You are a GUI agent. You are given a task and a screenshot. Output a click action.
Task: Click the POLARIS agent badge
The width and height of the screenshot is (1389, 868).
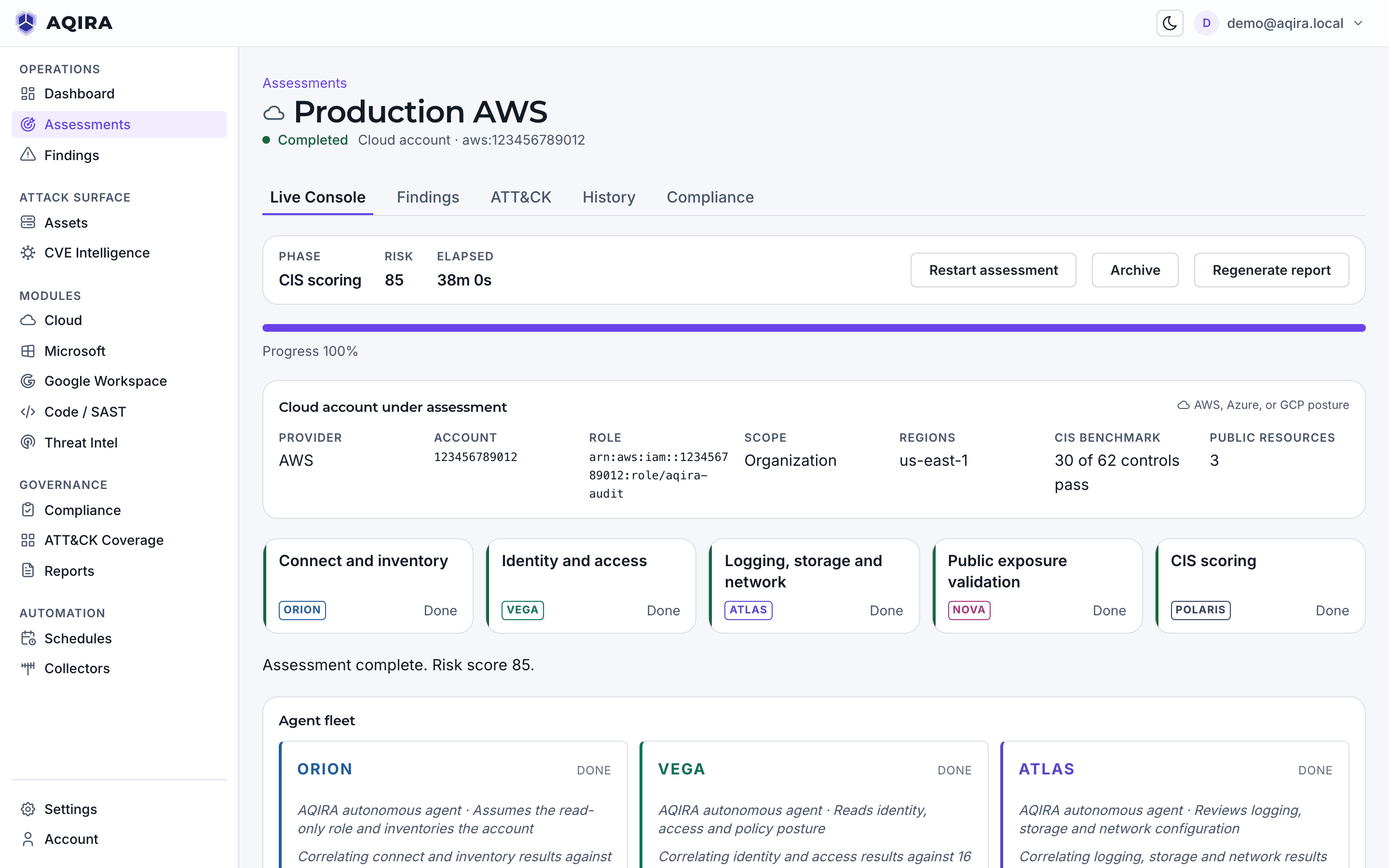[1200, 610]
